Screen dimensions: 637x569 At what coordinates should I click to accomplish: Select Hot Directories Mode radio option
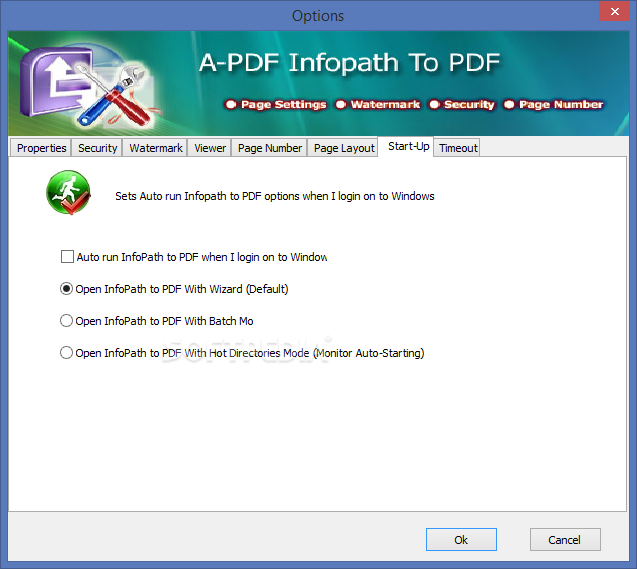(66, 353)
